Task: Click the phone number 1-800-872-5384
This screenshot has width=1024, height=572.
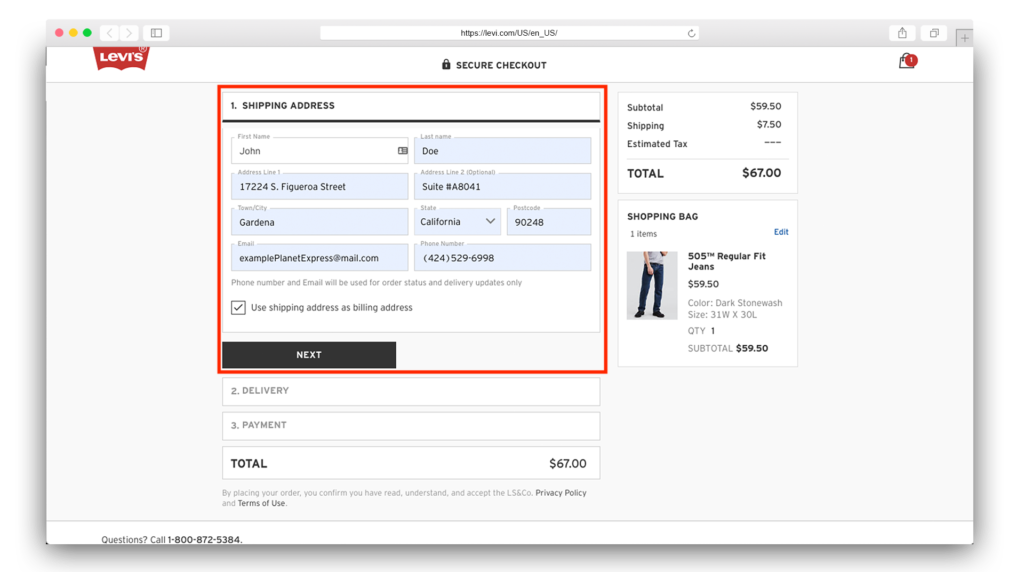Action: [204, 539]
